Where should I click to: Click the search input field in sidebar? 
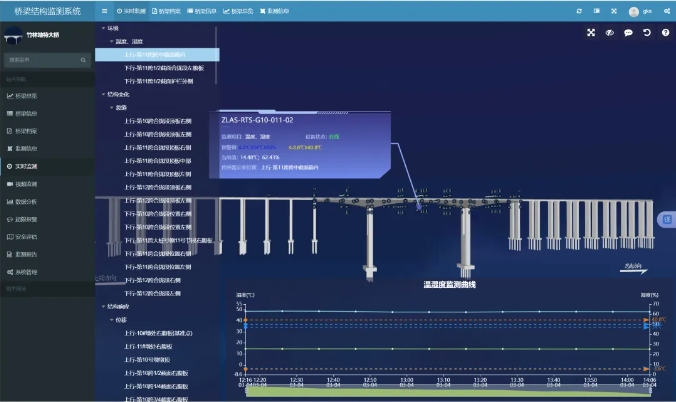click(x=42, y=60)
